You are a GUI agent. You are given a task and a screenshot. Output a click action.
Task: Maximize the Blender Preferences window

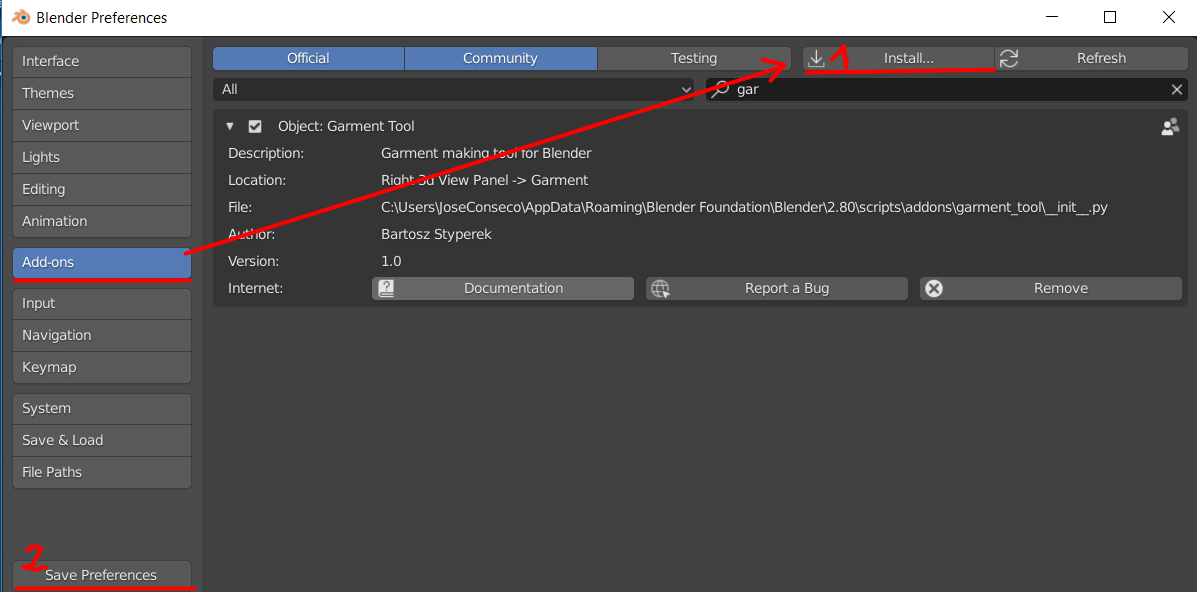click(x=1110, y=18)
